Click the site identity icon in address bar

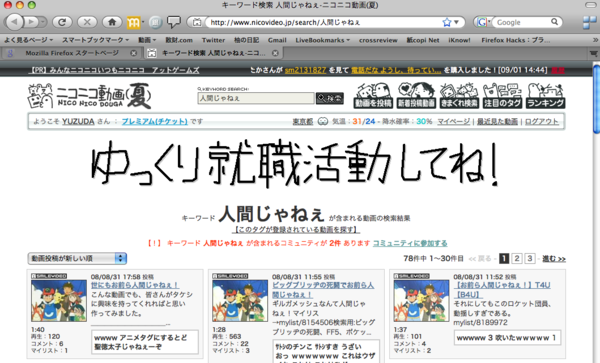tap(197, 22)
